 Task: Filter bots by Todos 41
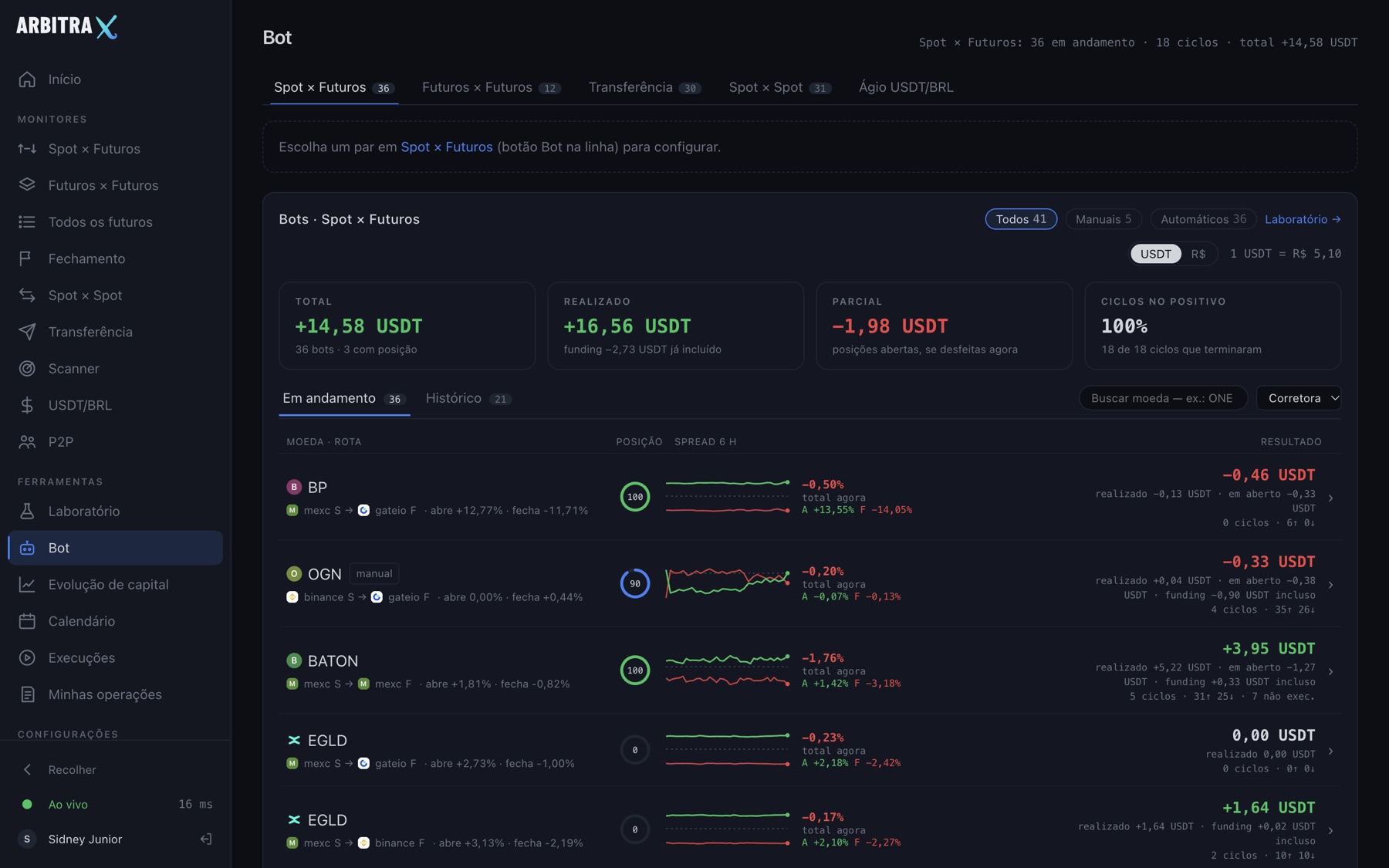click(x=1021, y=219)
